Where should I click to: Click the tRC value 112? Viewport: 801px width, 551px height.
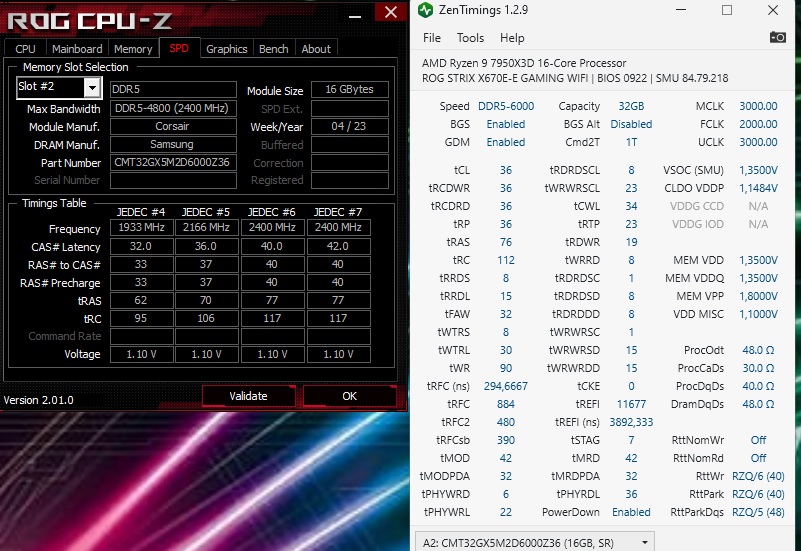[506, 260]
